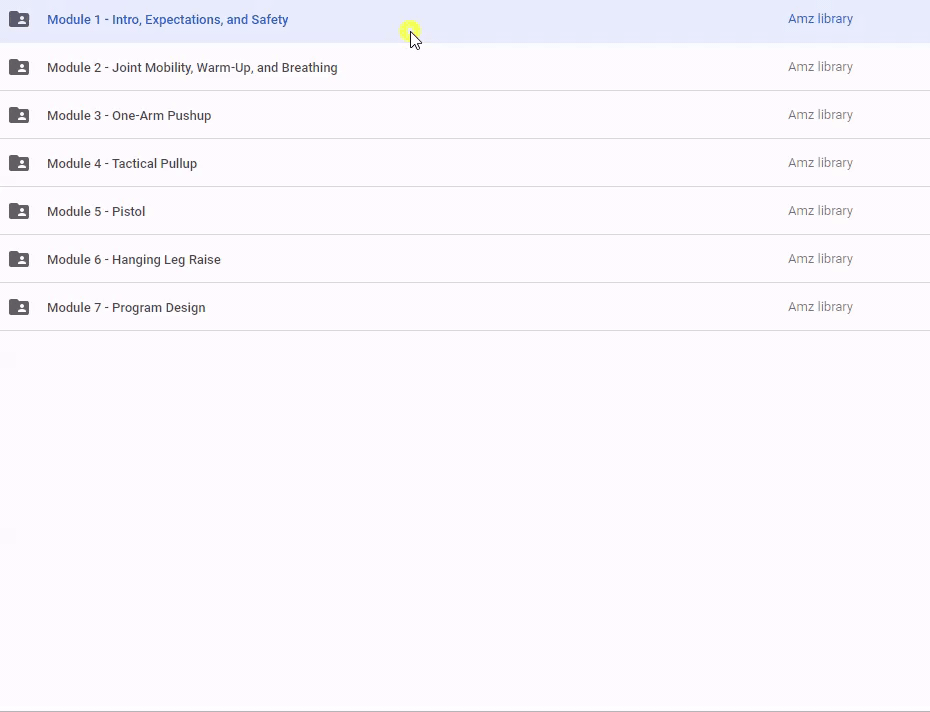Screen dimensions: 930x712
Task: Select the One-Arm Pushup row's folder icon
Action: (x=19, y=115)
